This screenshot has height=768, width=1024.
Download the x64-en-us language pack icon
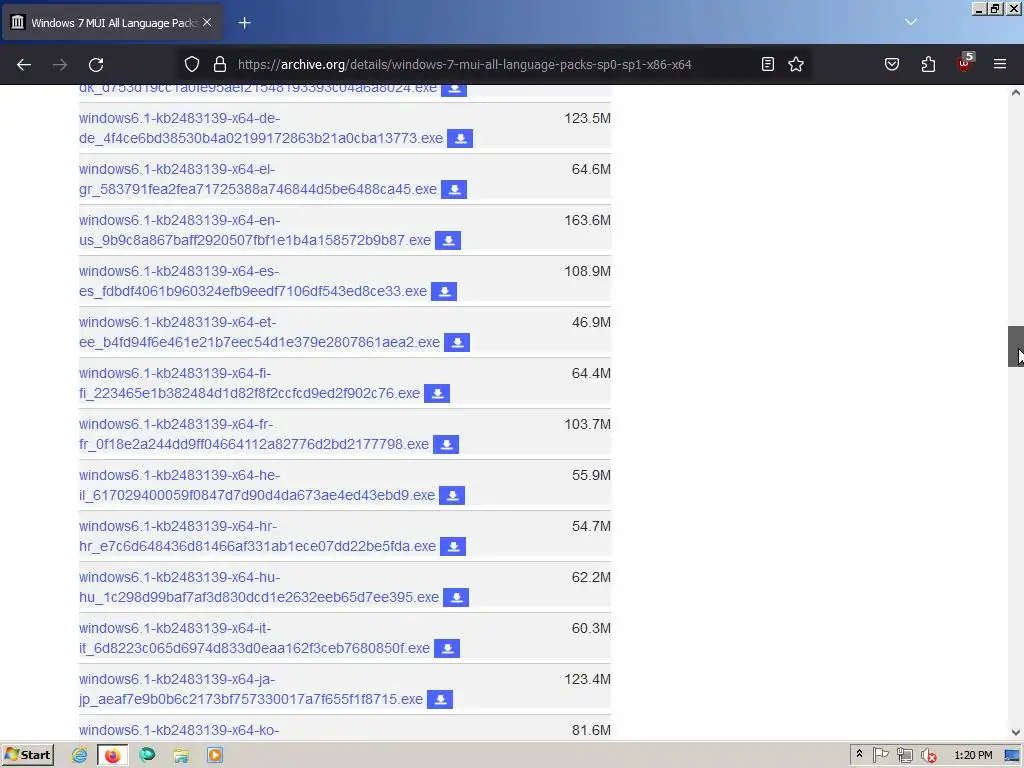click(x=448, y=240)
